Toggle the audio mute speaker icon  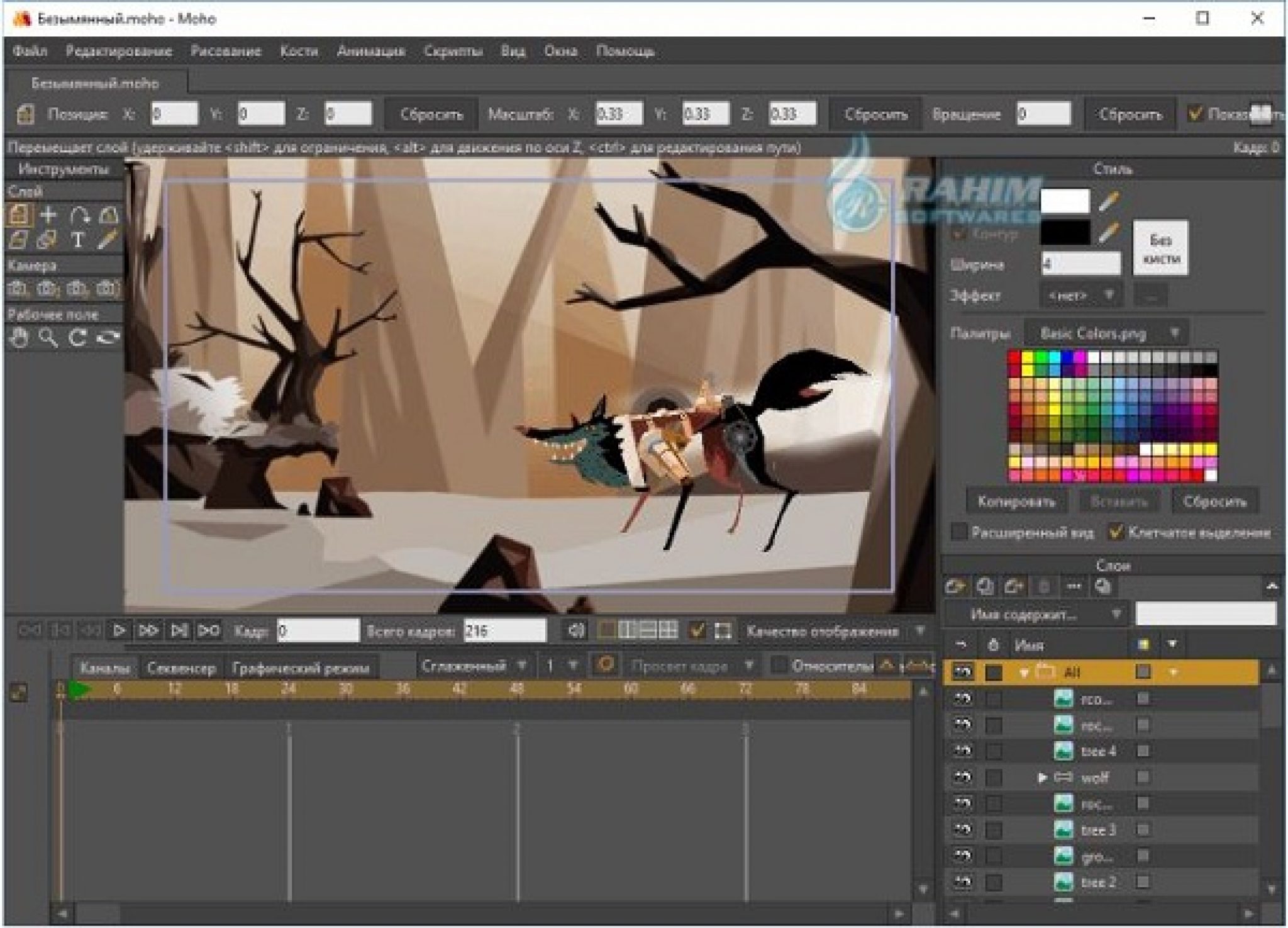[575, 630]
